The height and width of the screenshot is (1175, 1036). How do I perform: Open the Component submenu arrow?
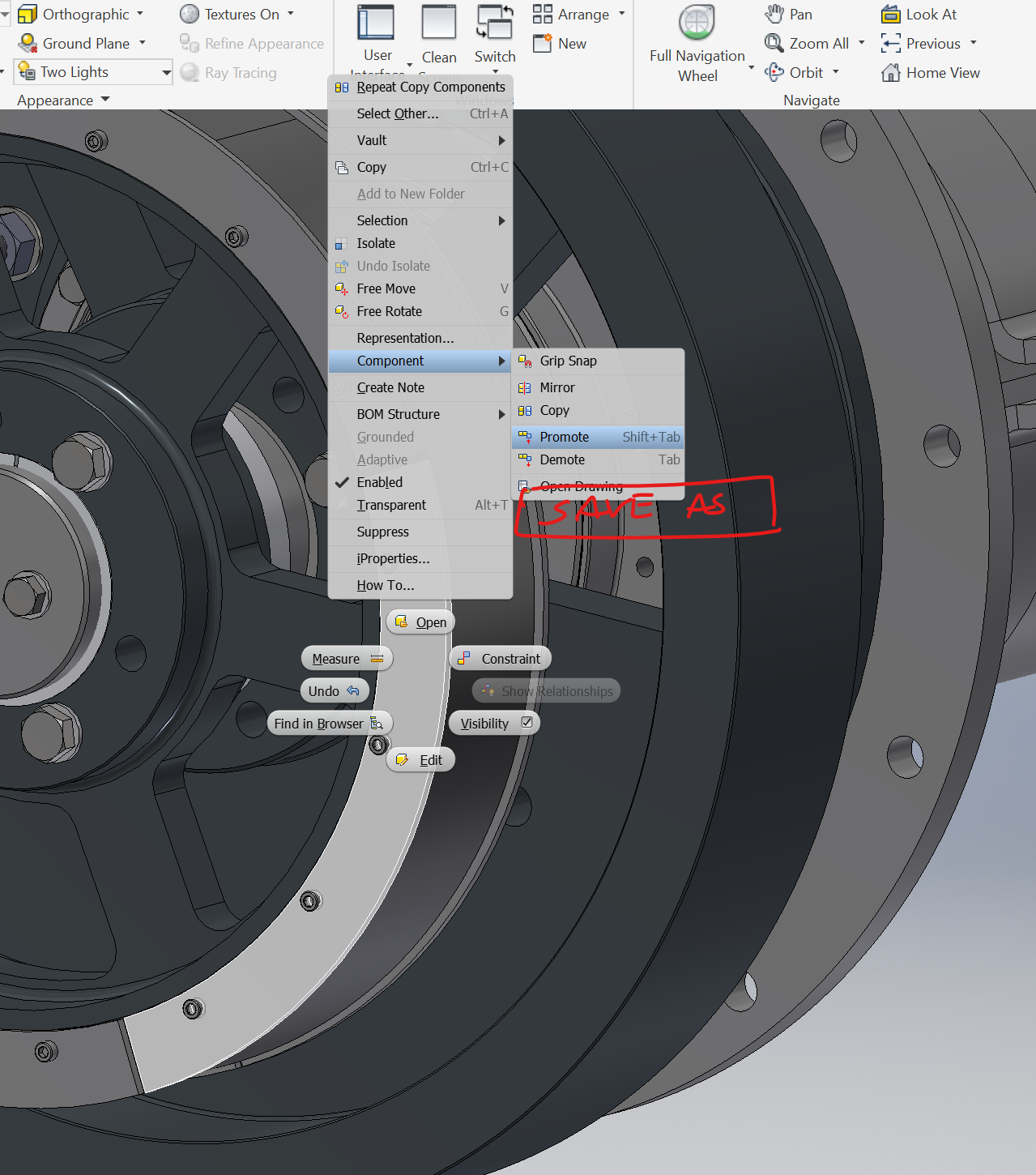point(501,361)
